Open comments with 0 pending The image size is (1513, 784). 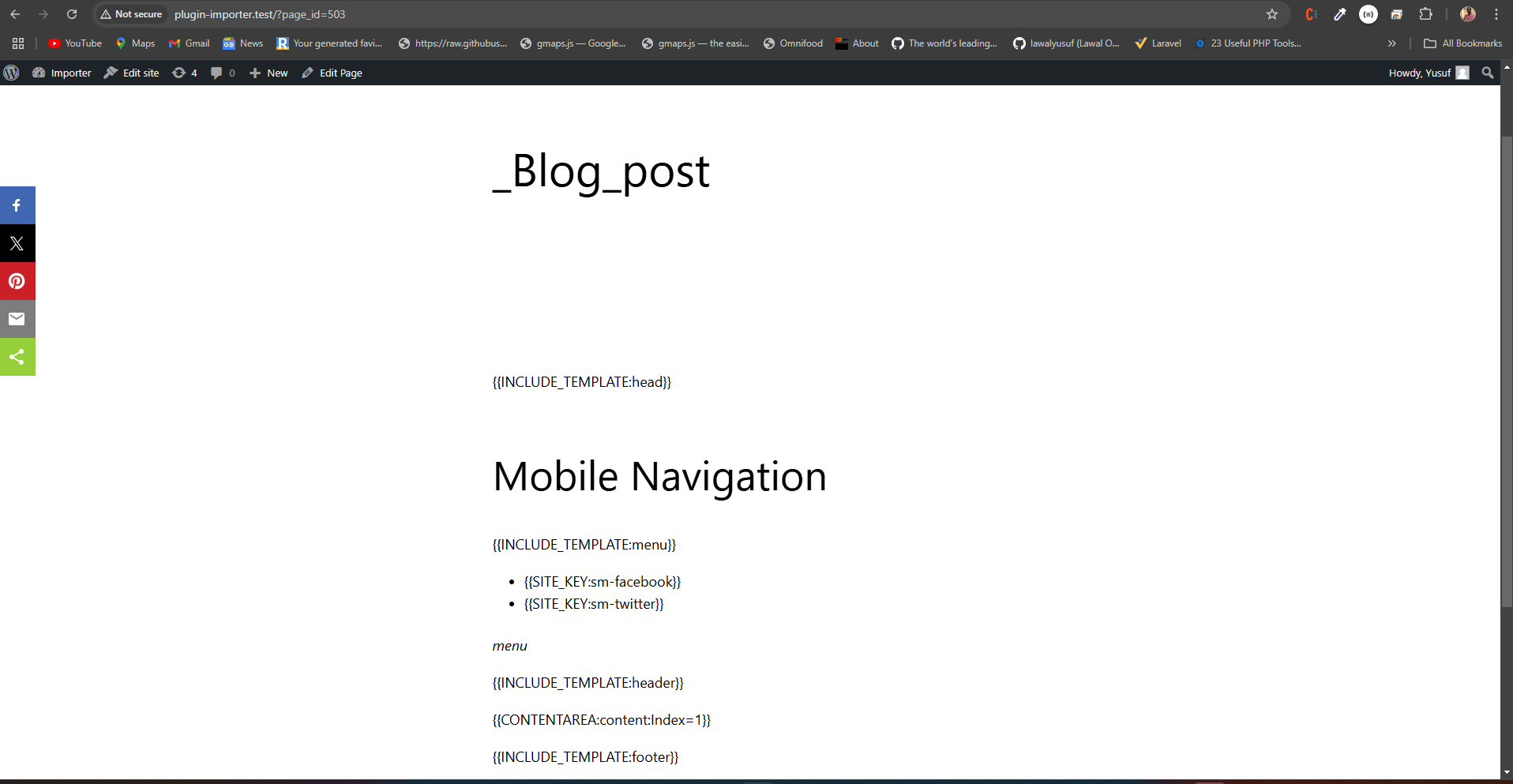click(x=223, y=73)
